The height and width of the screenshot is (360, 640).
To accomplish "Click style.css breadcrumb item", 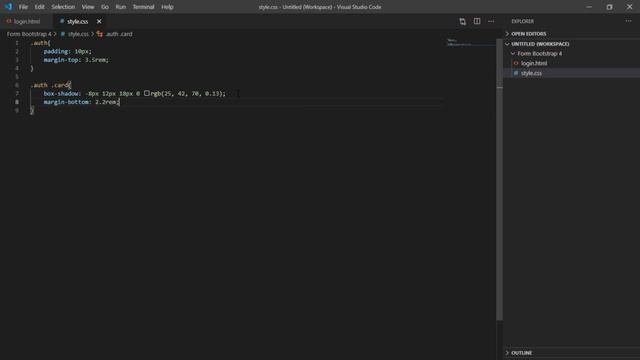I will (78, 34).
